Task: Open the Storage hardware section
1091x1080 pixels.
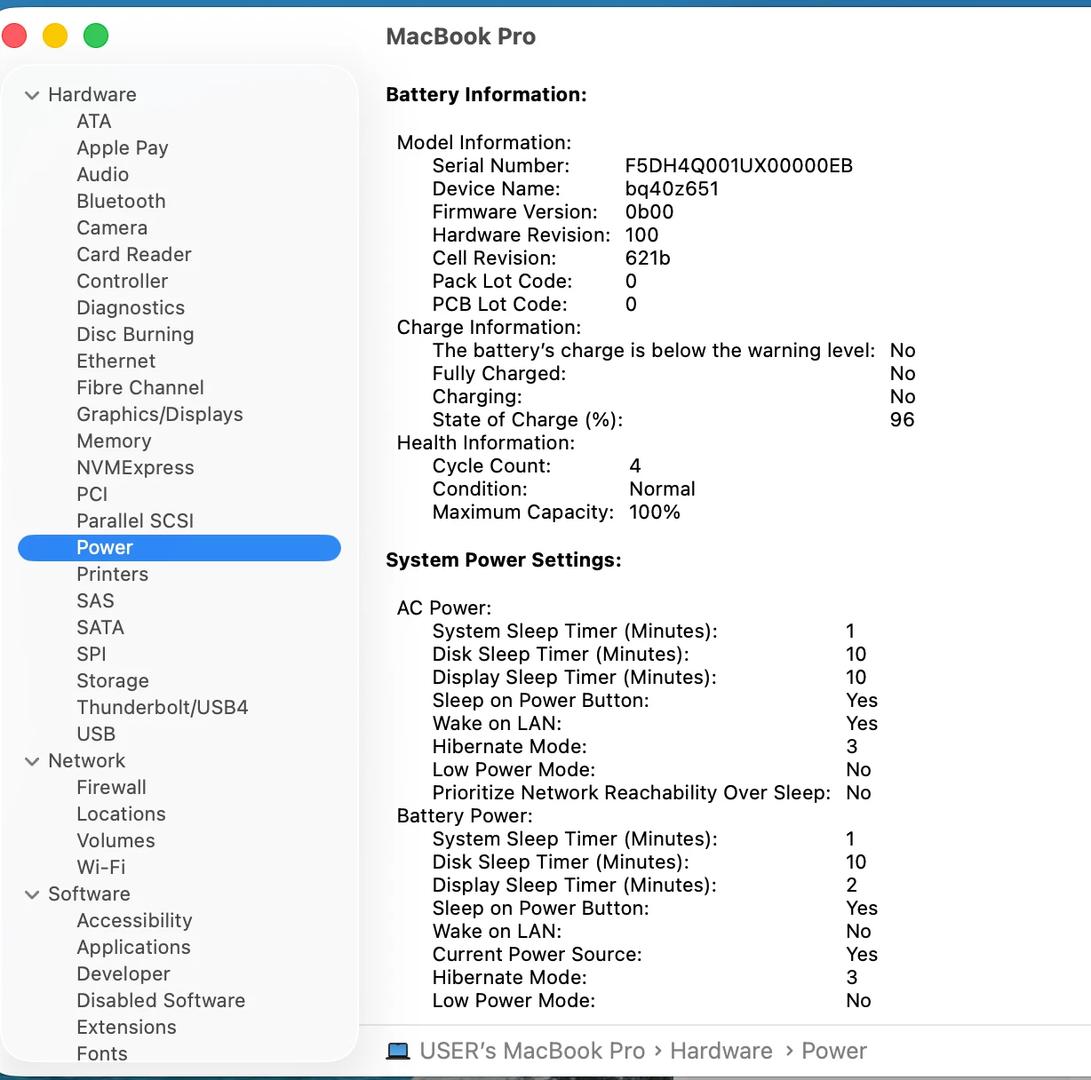Action: pyautogui.click(x=112, y=681)
